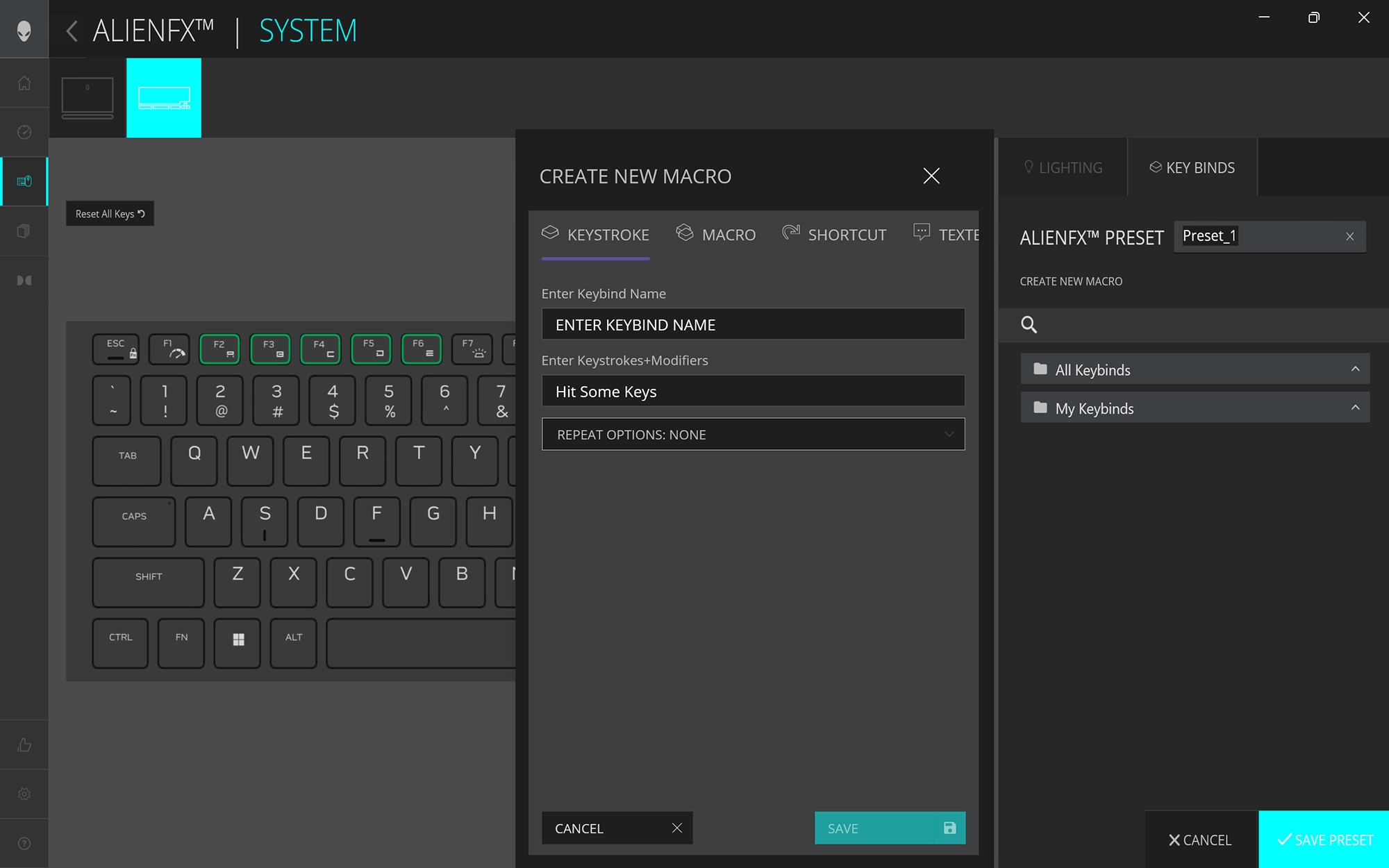1389x868 pixels.
Task: Click the thumbs-up feedback sidebar icon
Action: point(24,744)
